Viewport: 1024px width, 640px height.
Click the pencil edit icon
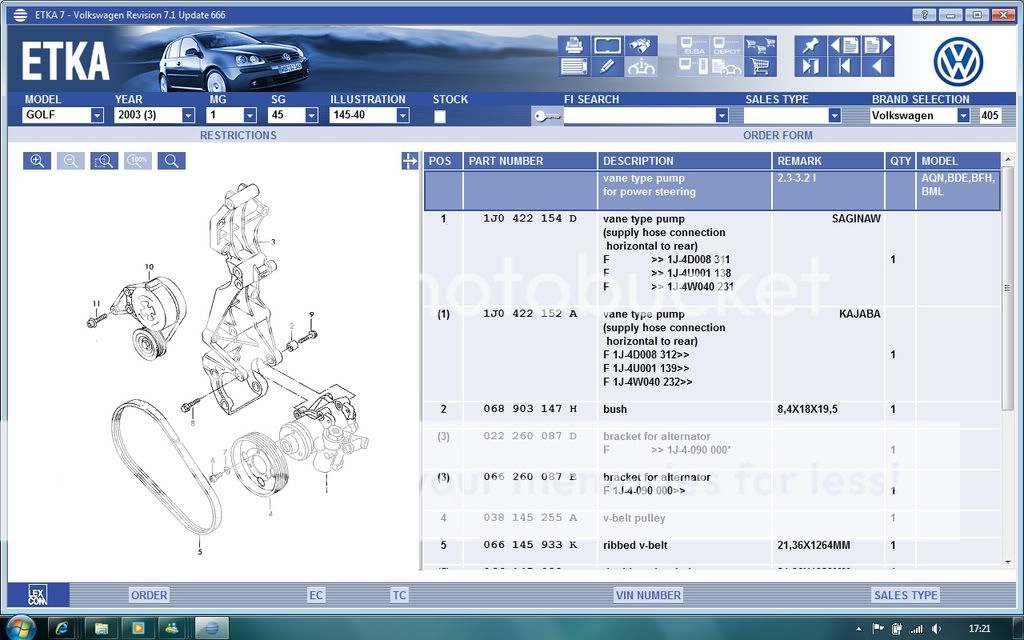tap(607, 65)
